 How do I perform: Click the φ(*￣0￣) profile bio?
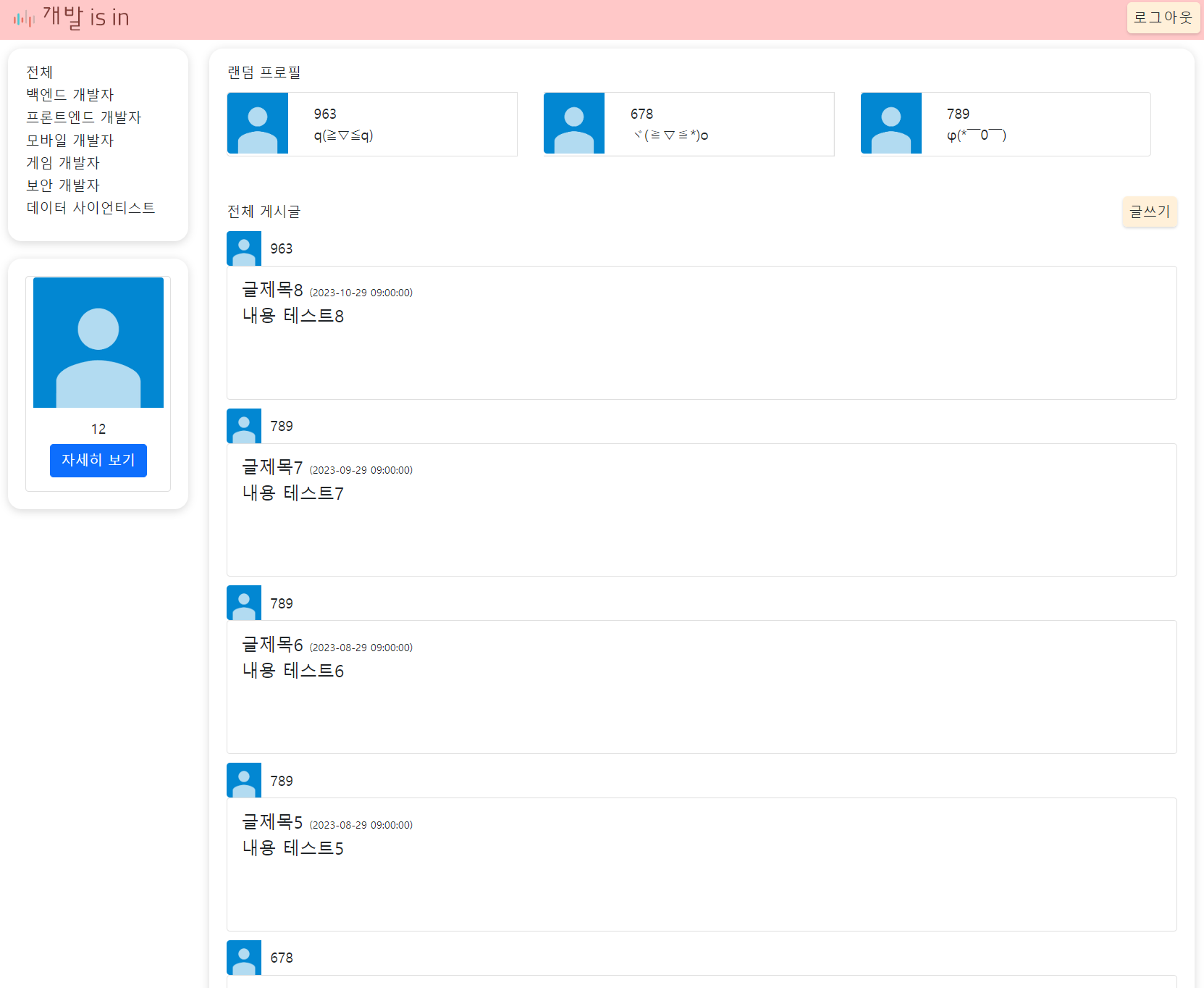pos(977,135)
